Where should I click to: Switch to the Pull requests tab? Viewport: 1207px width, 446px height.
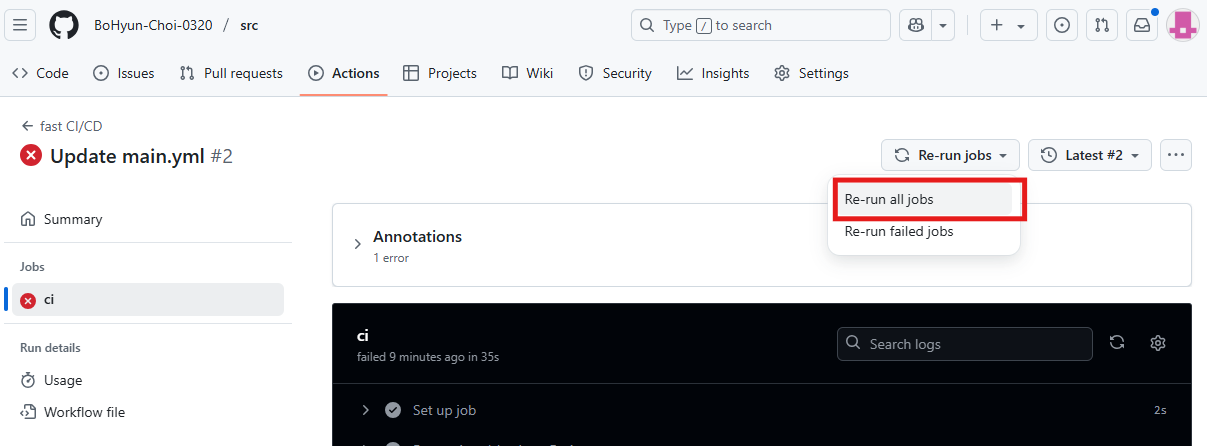tap(231, 73)
